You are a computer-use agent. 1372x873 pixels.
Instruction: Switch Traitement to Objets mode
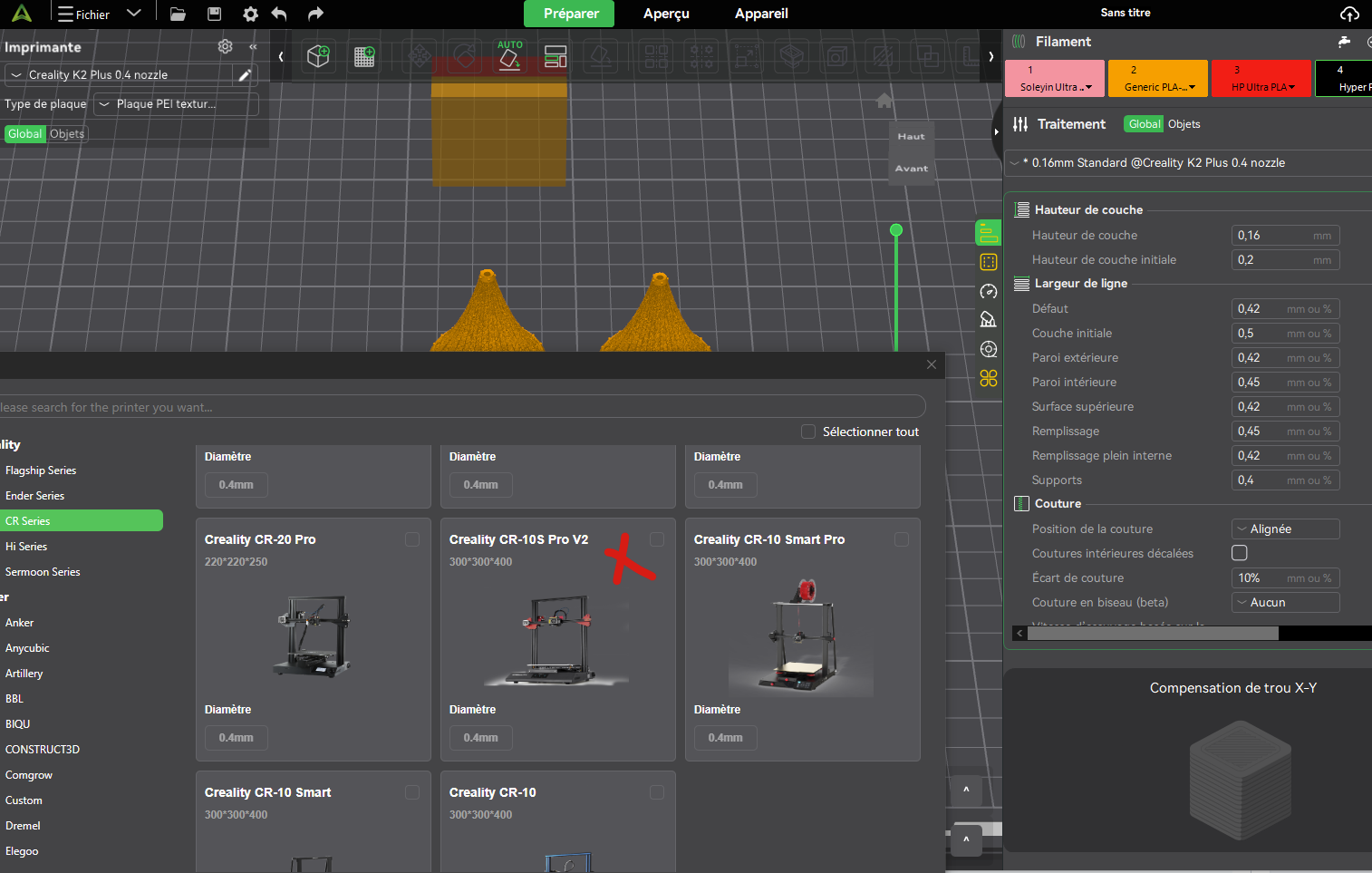click(1184, 124)
